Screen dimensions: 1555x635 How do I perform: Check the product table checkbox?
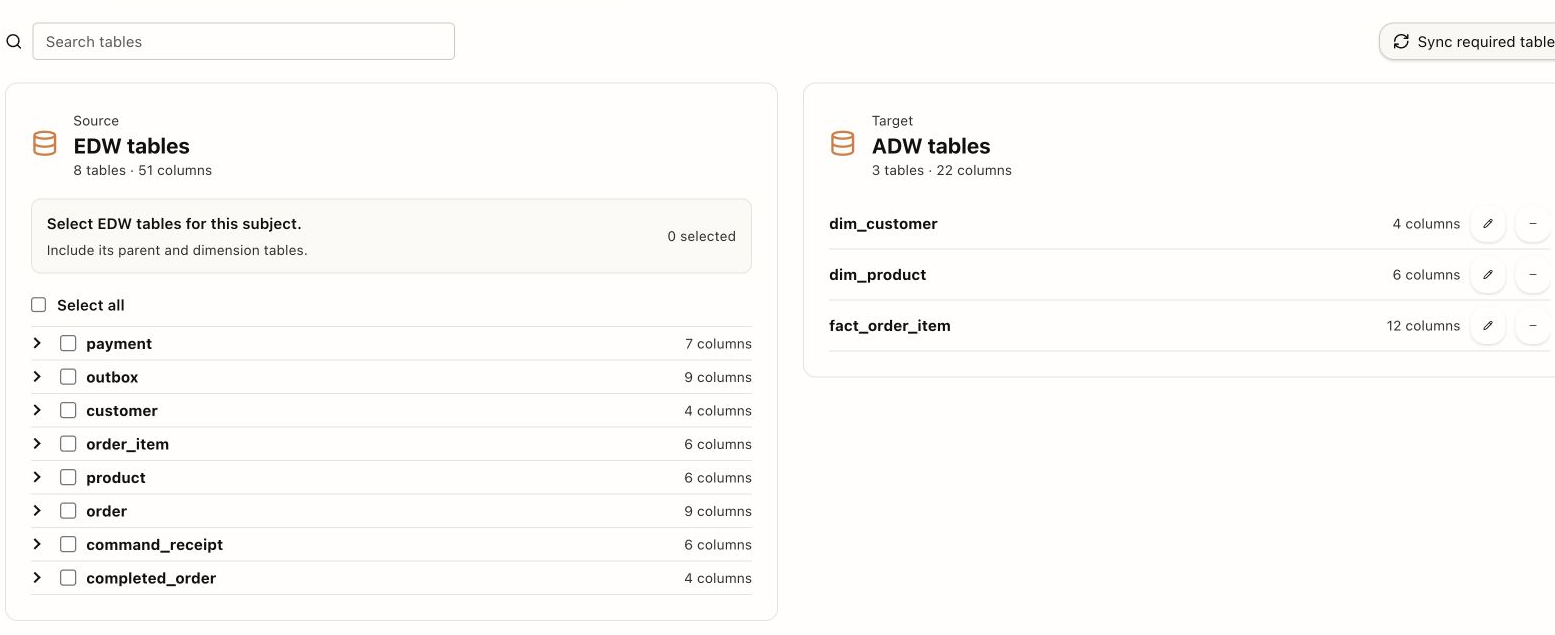(68, 477)
